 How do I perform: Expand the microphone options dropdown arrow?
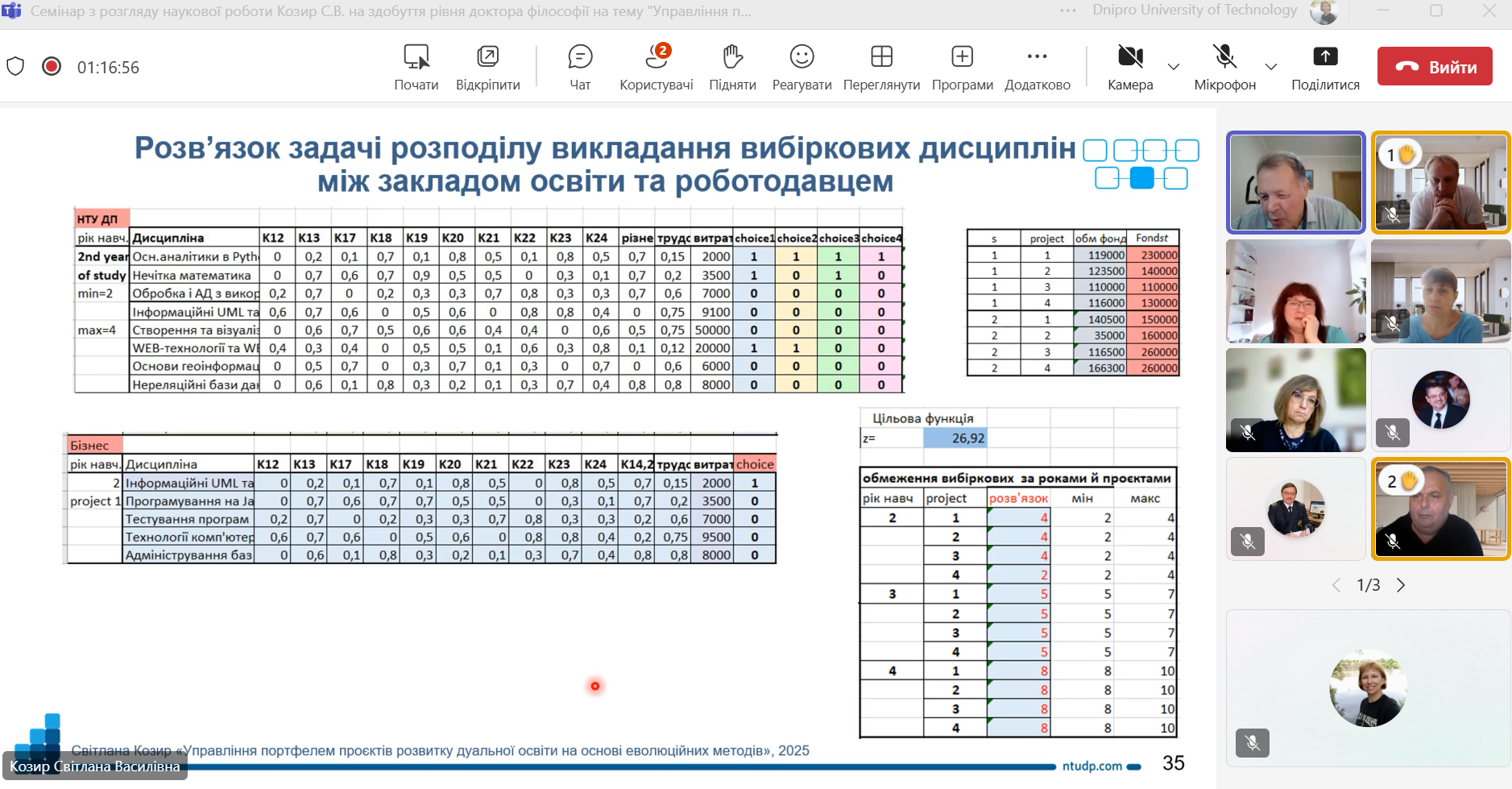point(1271,67)
